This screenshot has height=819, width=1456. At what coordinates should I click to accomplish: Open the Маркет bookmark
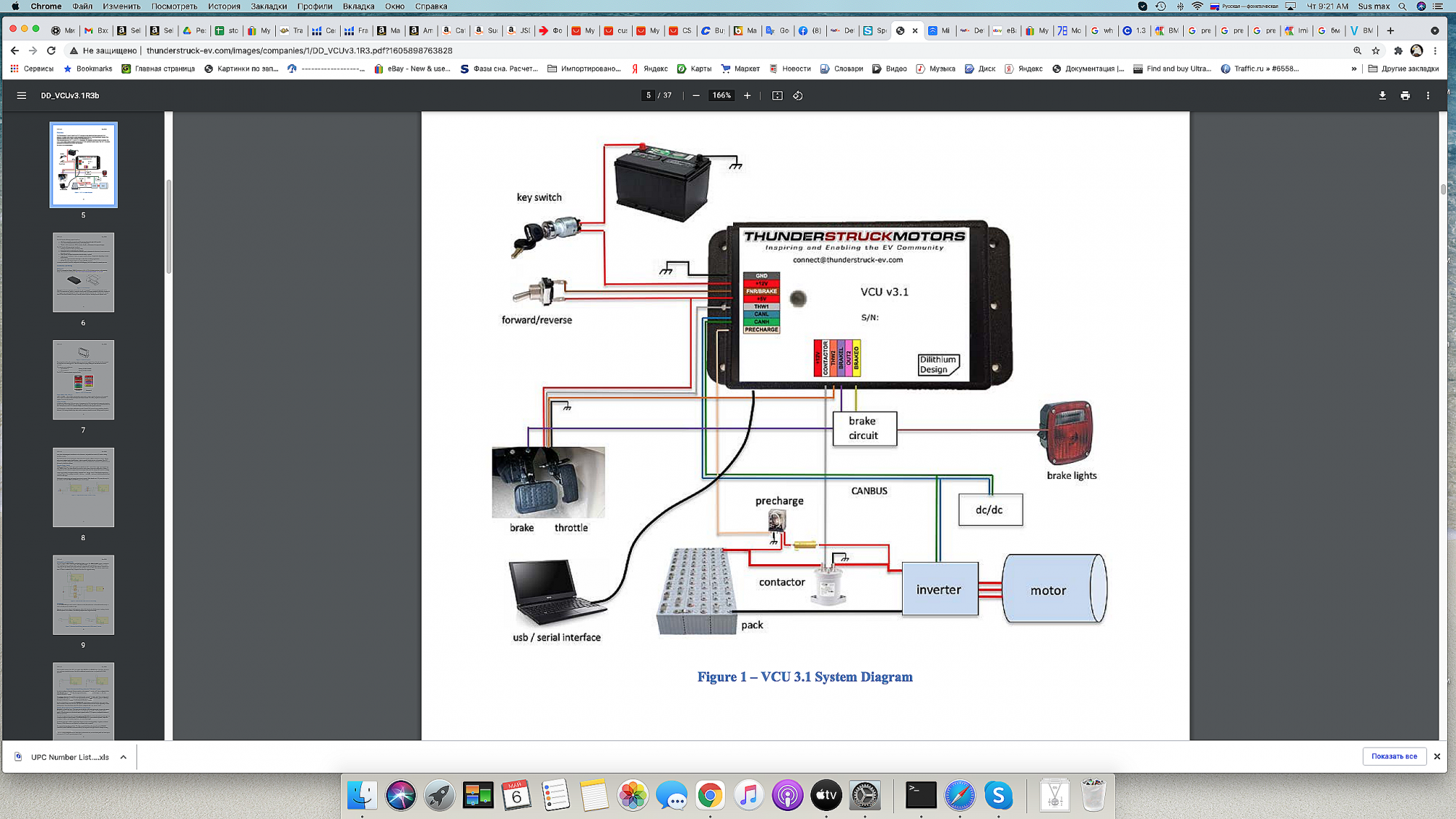[x=740, y=68]
